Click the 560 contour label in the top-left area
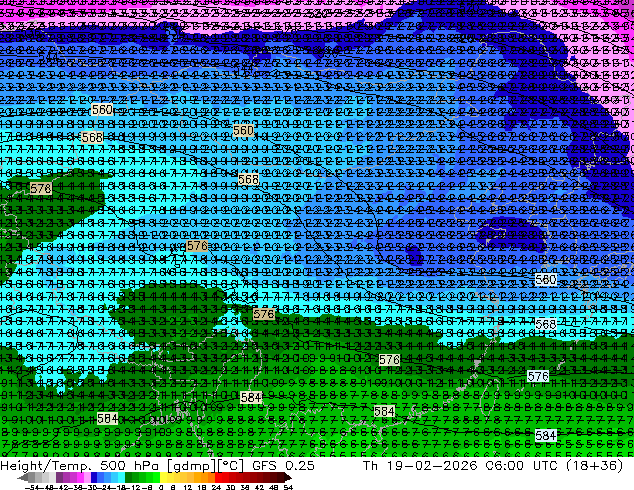Screen dimensions: 634x490 pyautogui.click(x=102, y=110)
